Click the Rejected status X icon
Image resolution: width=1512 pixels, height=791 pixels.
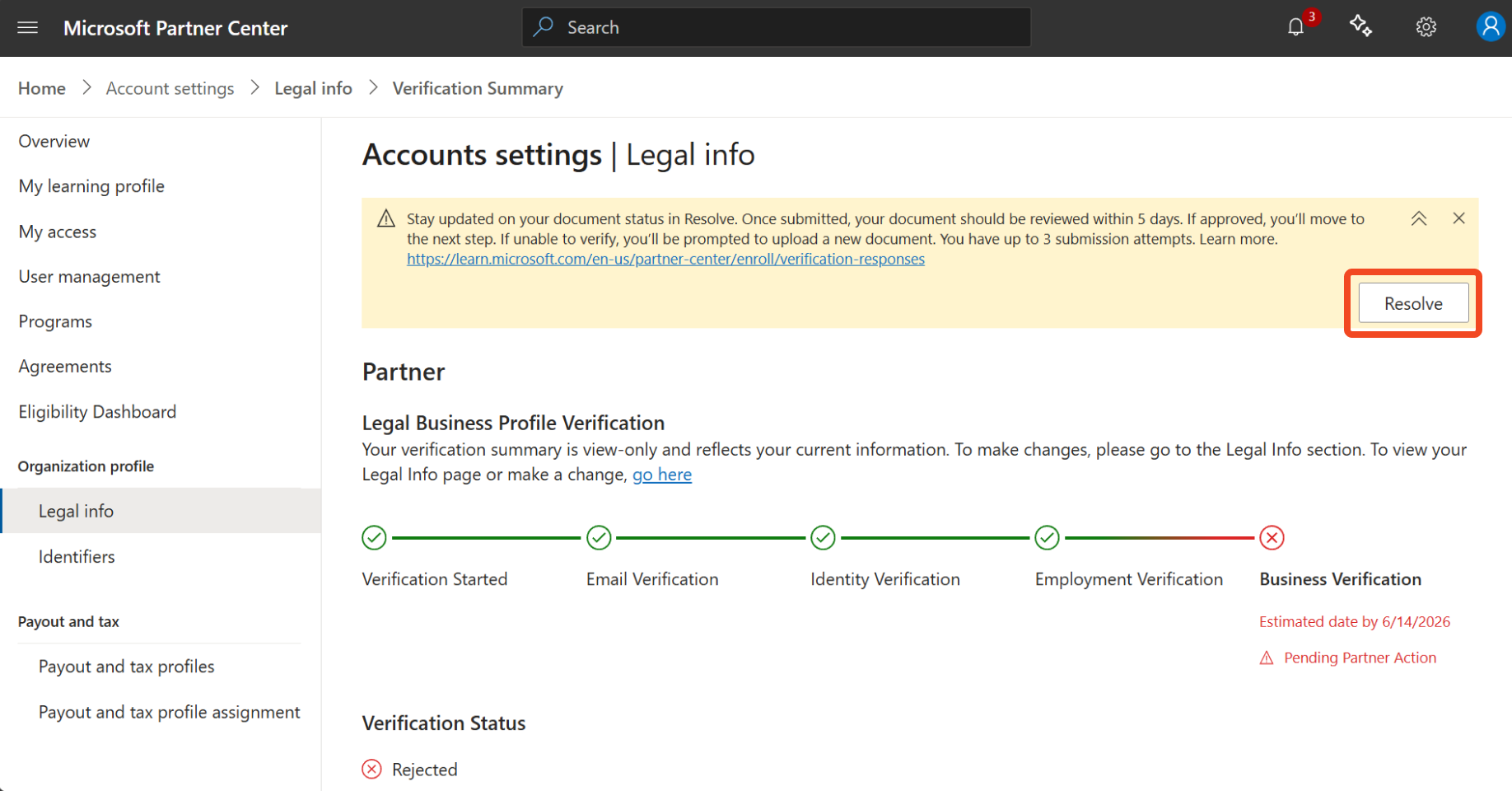[x=372, y=770]
